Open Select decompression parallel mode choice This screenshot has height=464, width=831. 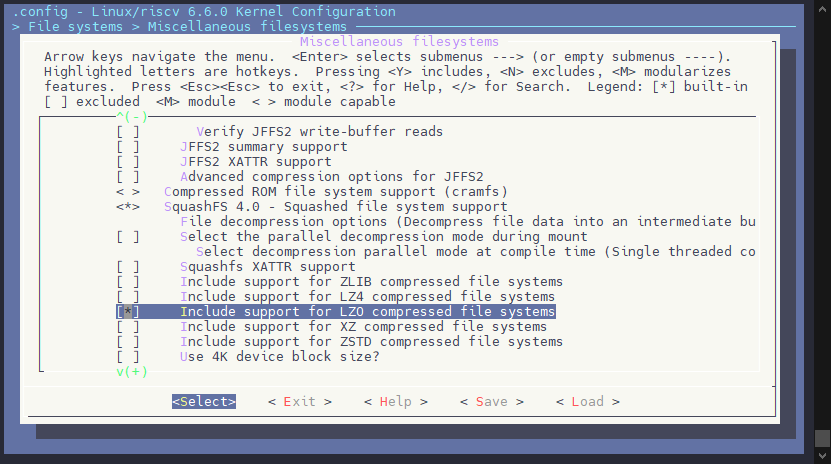tap(475, 252)
